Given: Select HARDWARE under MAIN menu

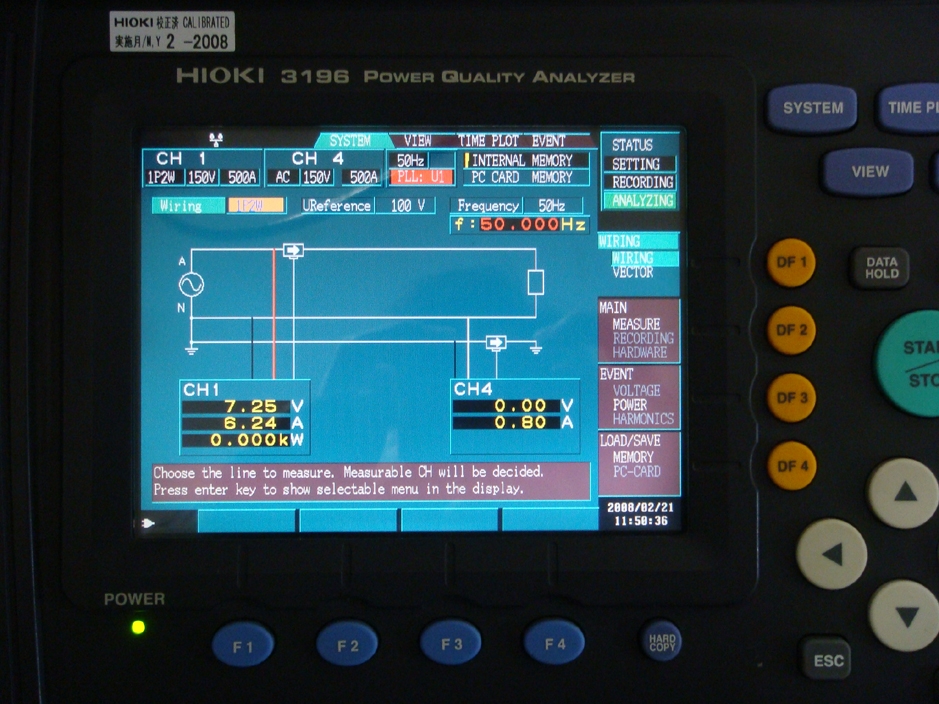Looking at the screenshot, I should 640,353.
